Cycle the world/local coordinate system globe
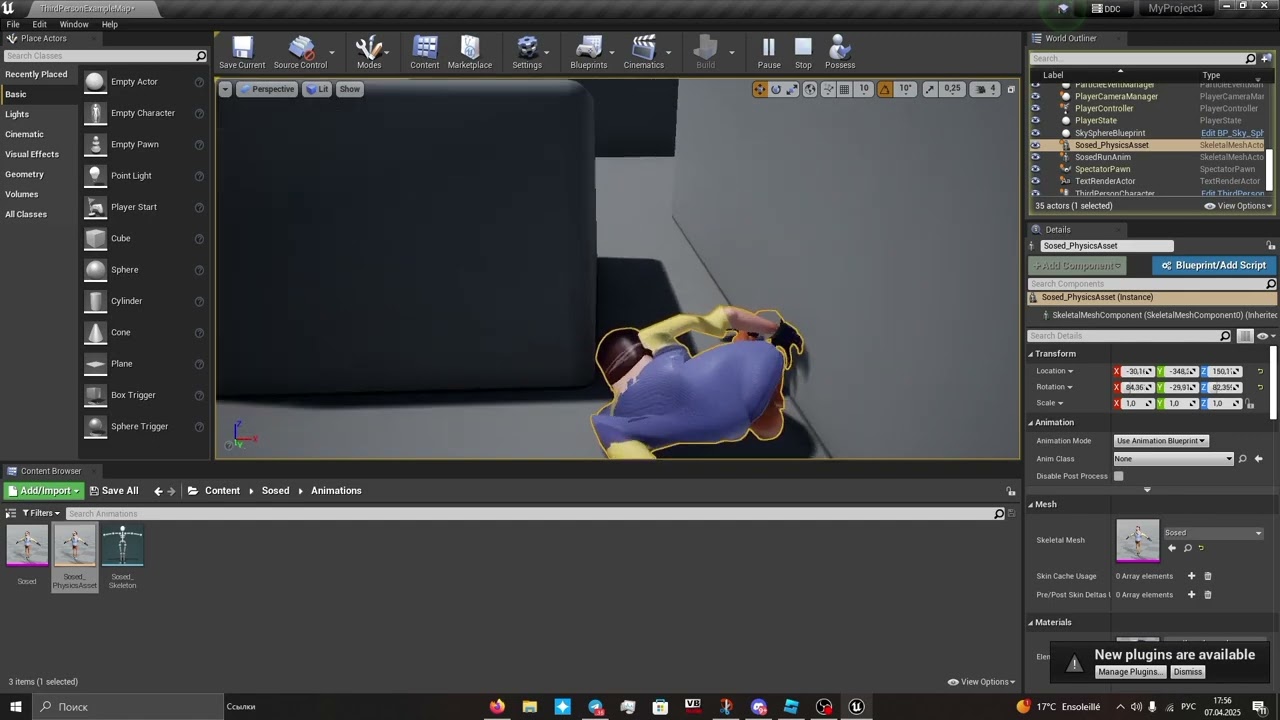This screenshot has width=1280, height=720. [811, 89]
